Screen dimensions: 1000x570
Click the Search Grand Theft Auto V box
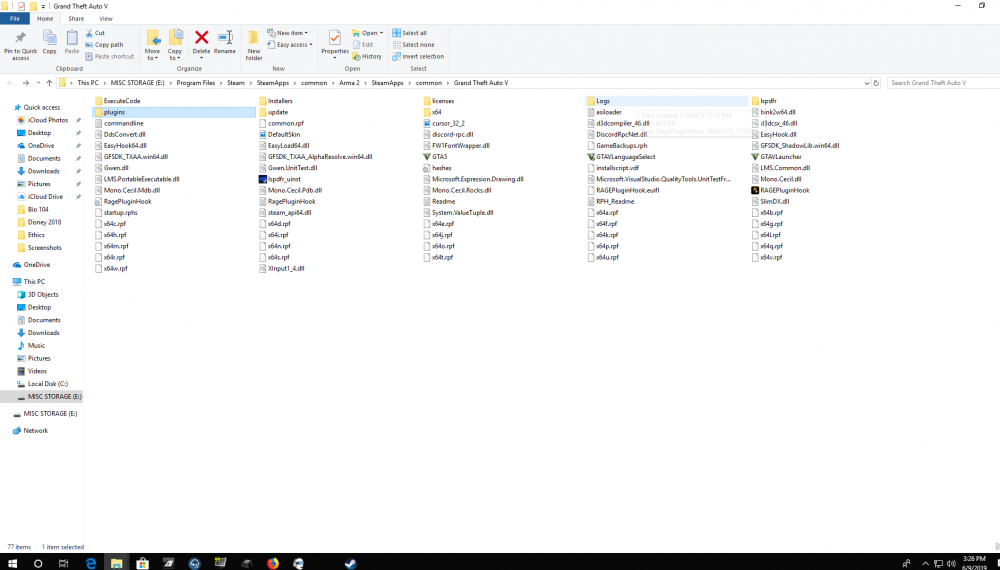point(940,83)
